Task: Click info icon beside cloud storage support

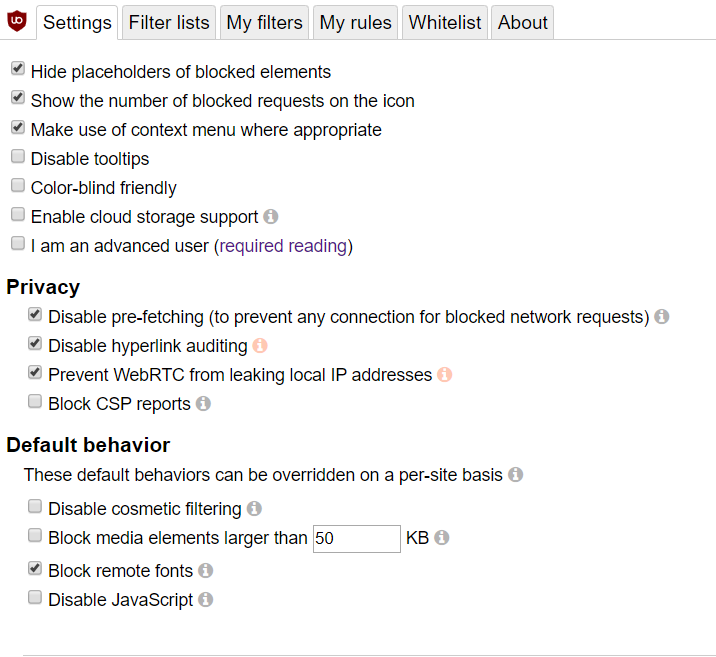Action: 271,216
